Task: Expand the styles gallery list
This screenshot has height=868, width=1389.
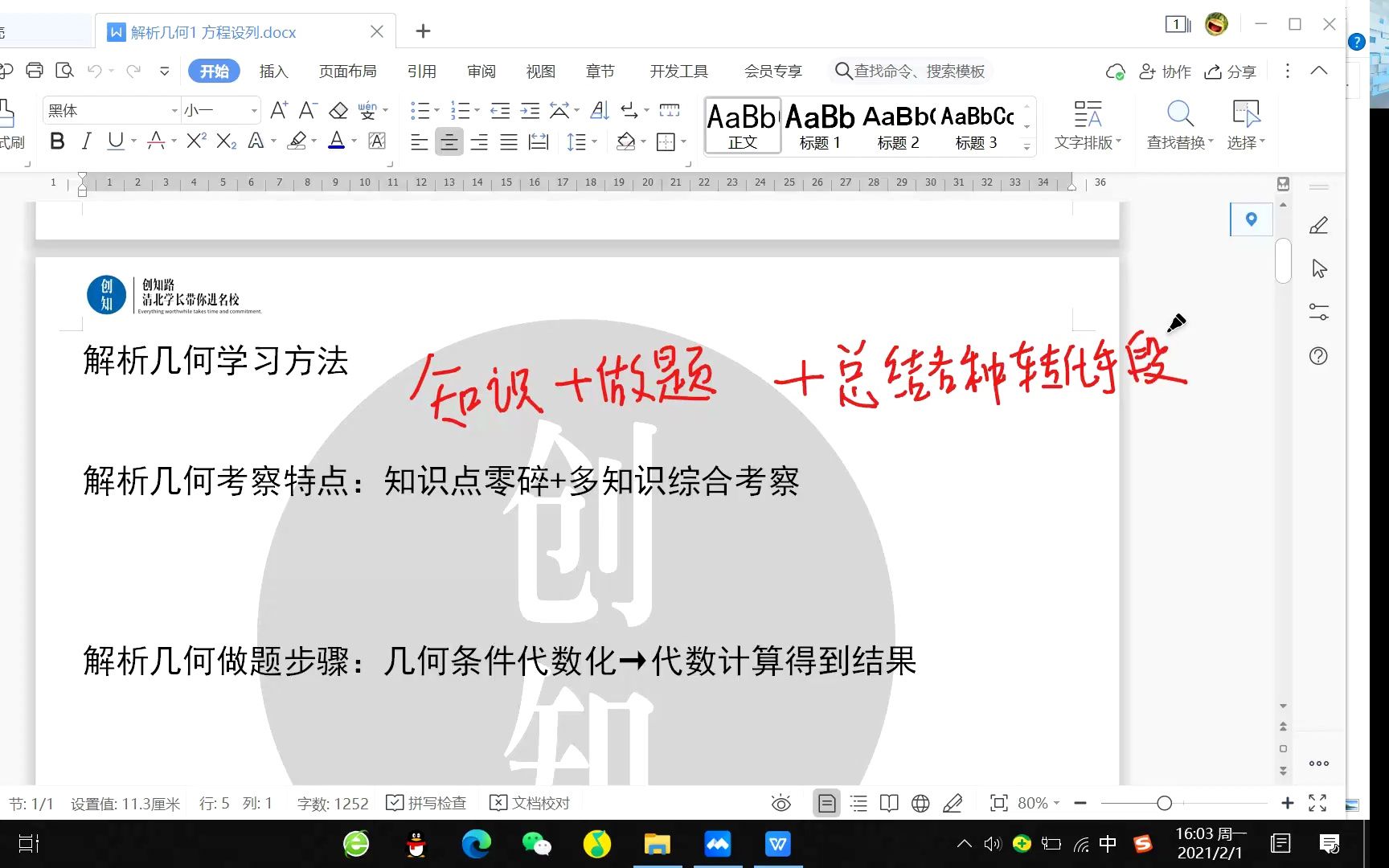Action: click(1026, 147)
